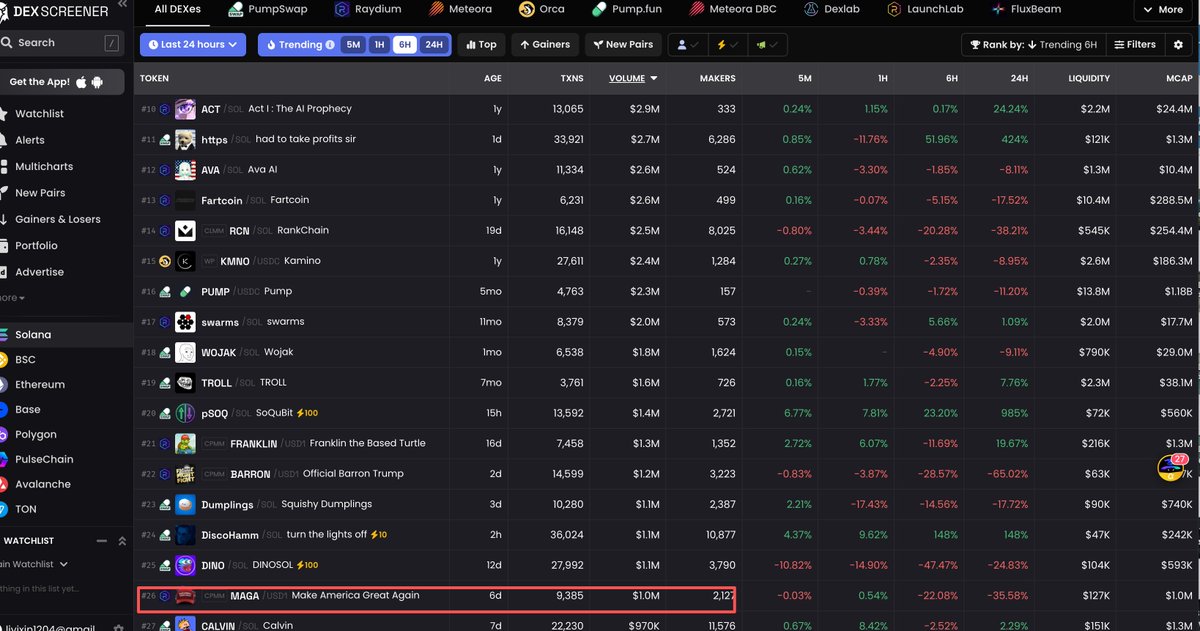Switch to Orca tab
Image resolution: width=1200 pixels, height=631 pixels.
(x=542, y=10)
